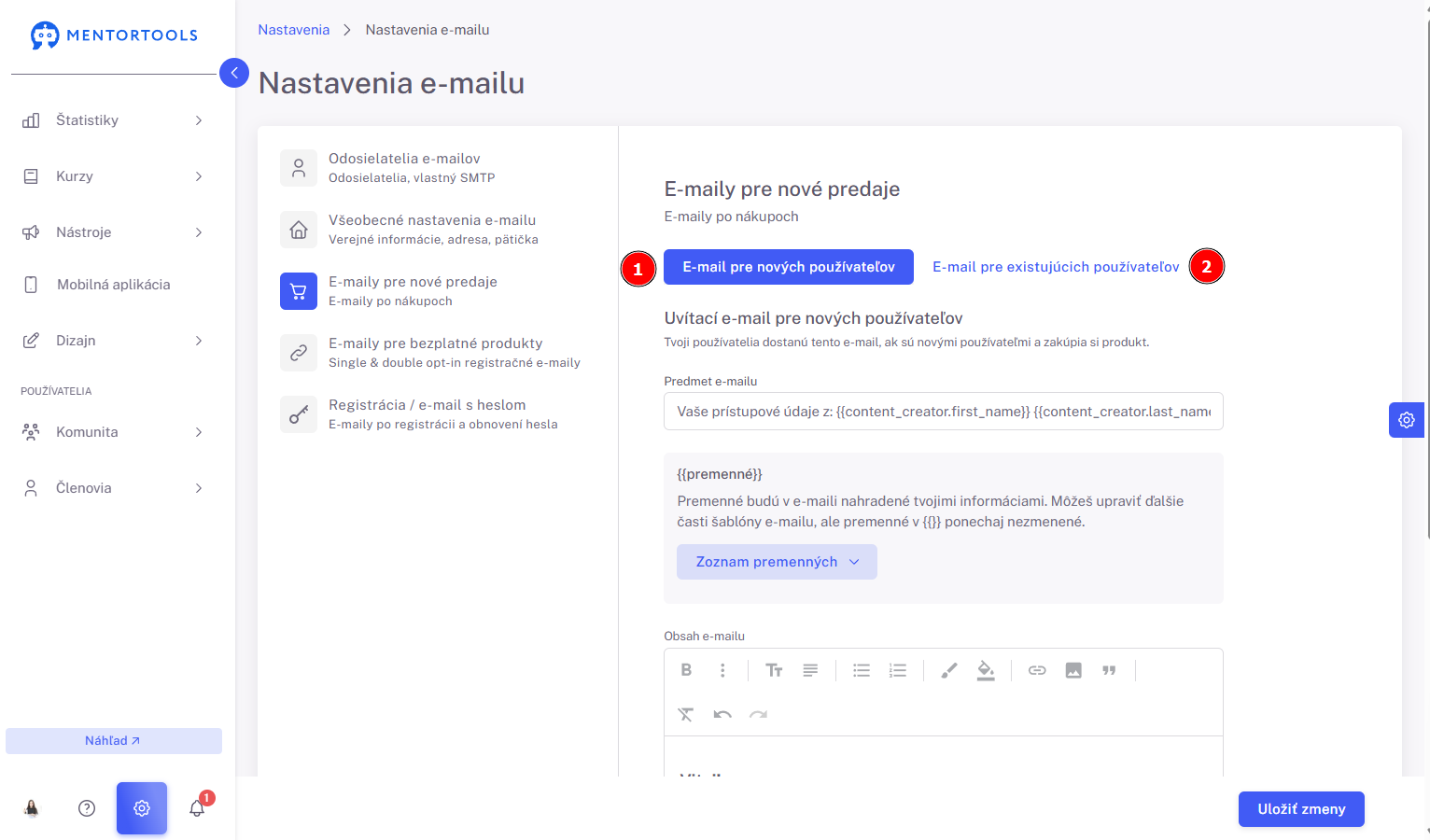Switch to E-mail pre existujúcich používateľov tab
The image size is (1430, 840).
(1056, 267)
